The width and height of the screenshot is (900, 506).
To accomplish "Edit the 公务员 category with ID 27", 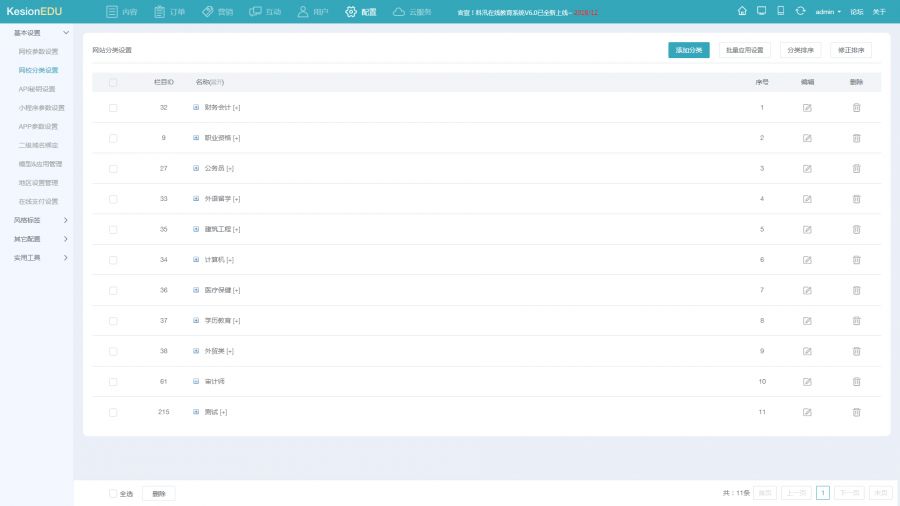I will (807, 169).
